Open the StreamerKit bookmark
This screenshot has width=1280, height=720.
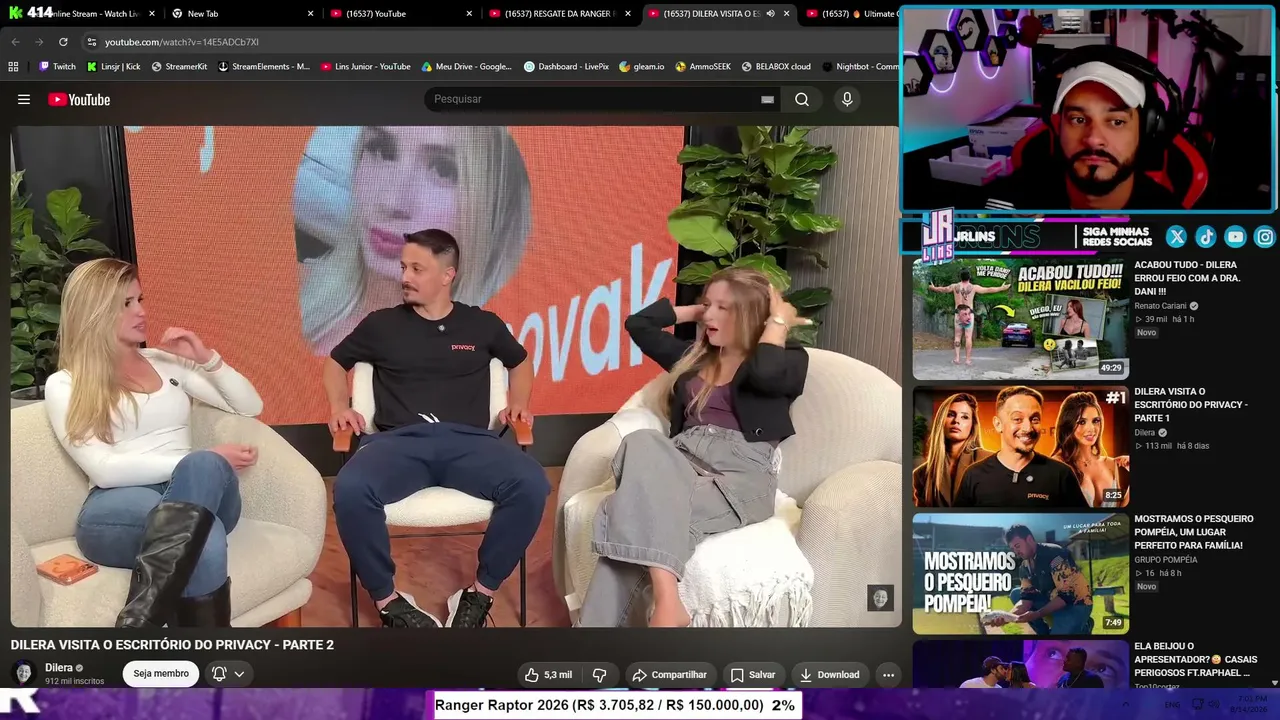[x=179, y=67]
